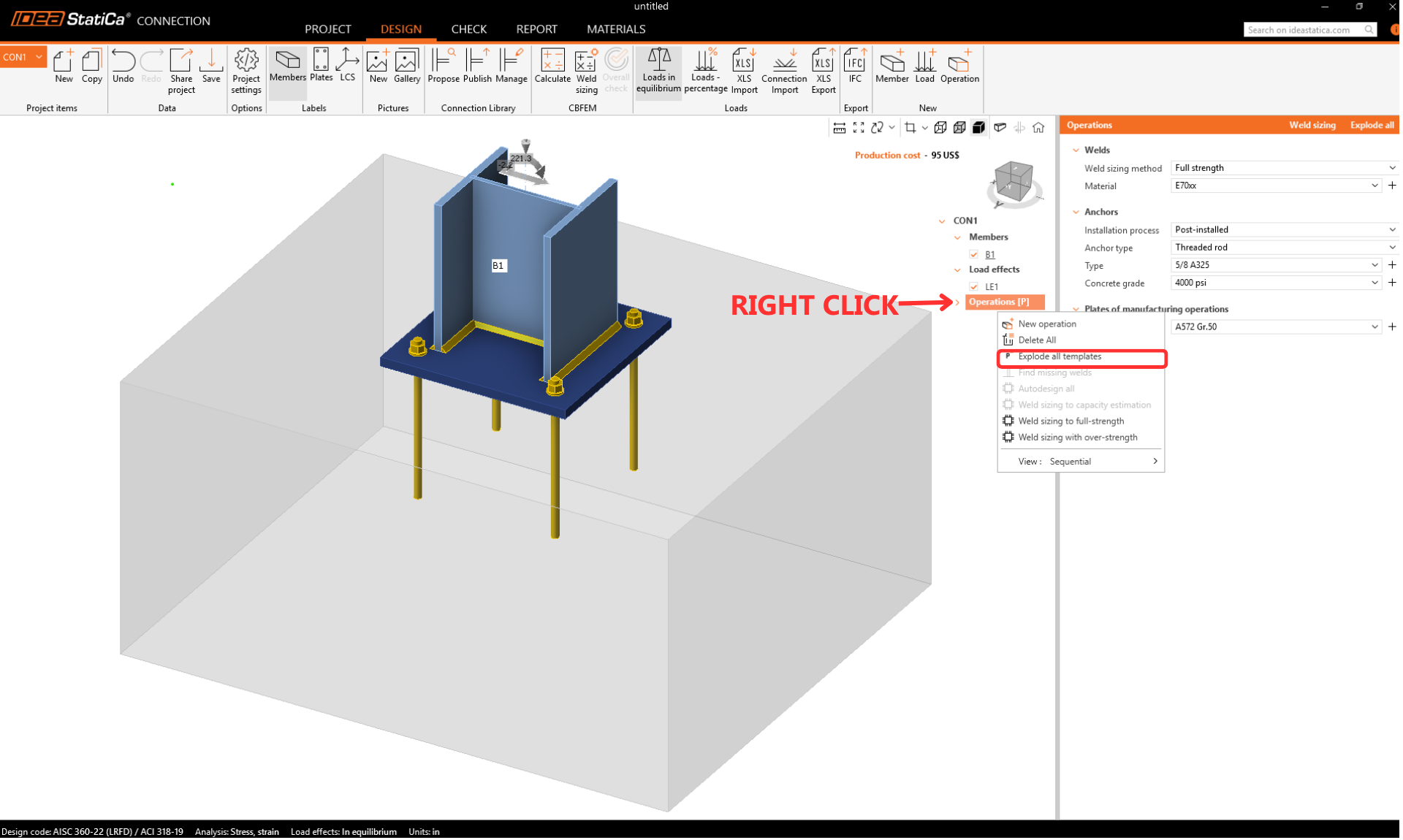This screenshot has height=840, width=1403.
Task: Select Explode all templates menu entry
Action: [x=1060, y=356]
